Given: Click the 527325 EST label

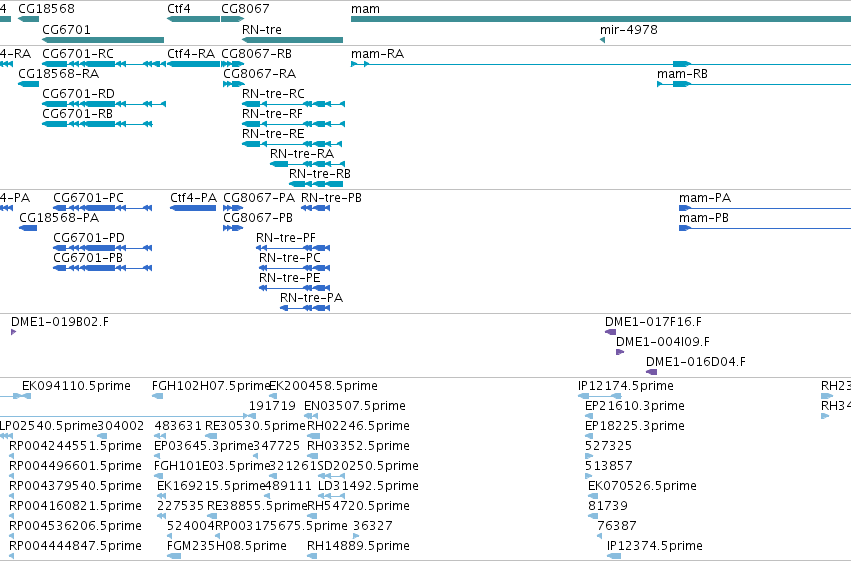Looking at the screenshot, I should click(608, 446).
